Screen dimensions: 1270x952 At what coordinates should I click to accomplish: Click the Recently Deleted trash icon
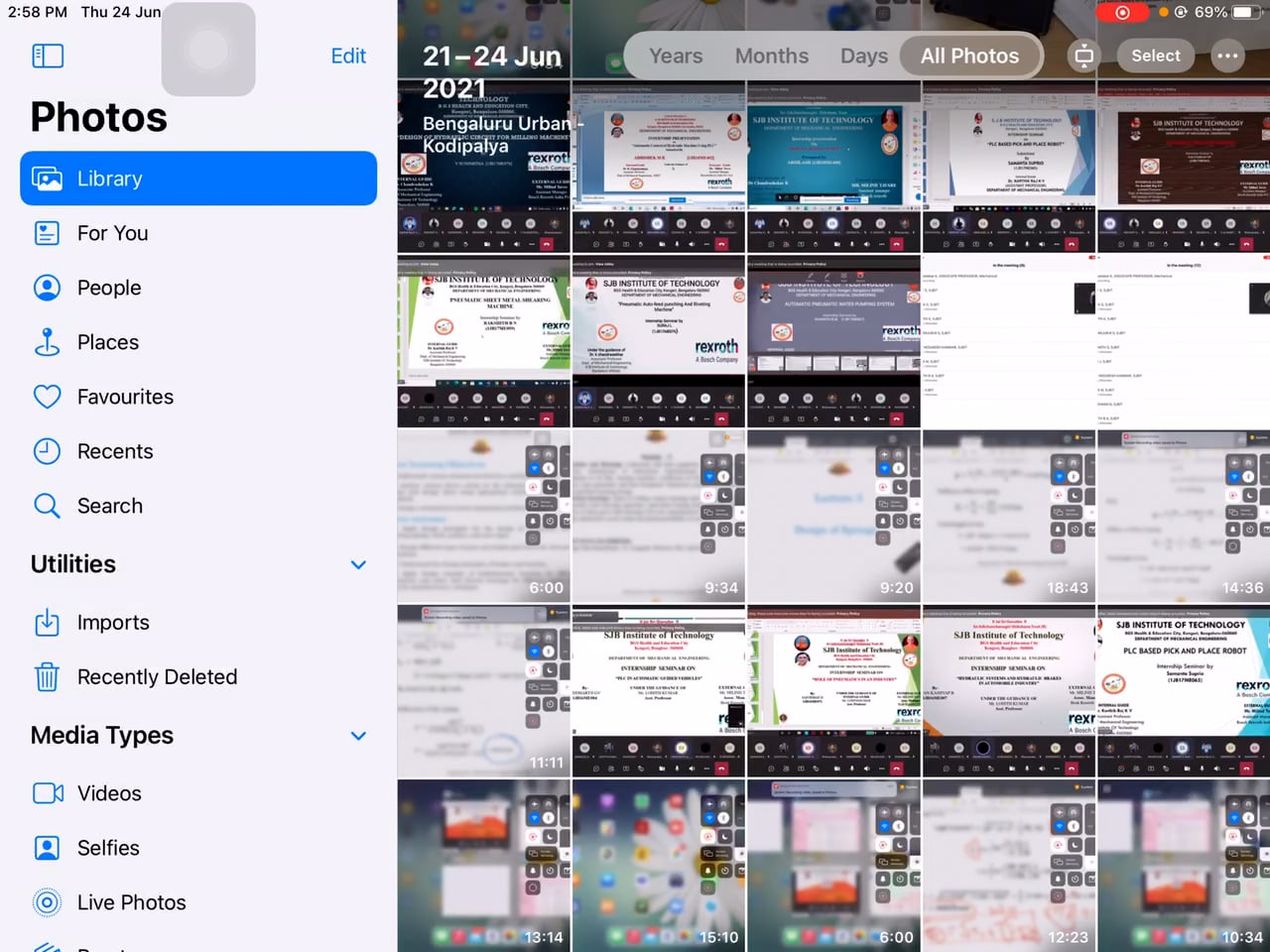tap(47, 676)
